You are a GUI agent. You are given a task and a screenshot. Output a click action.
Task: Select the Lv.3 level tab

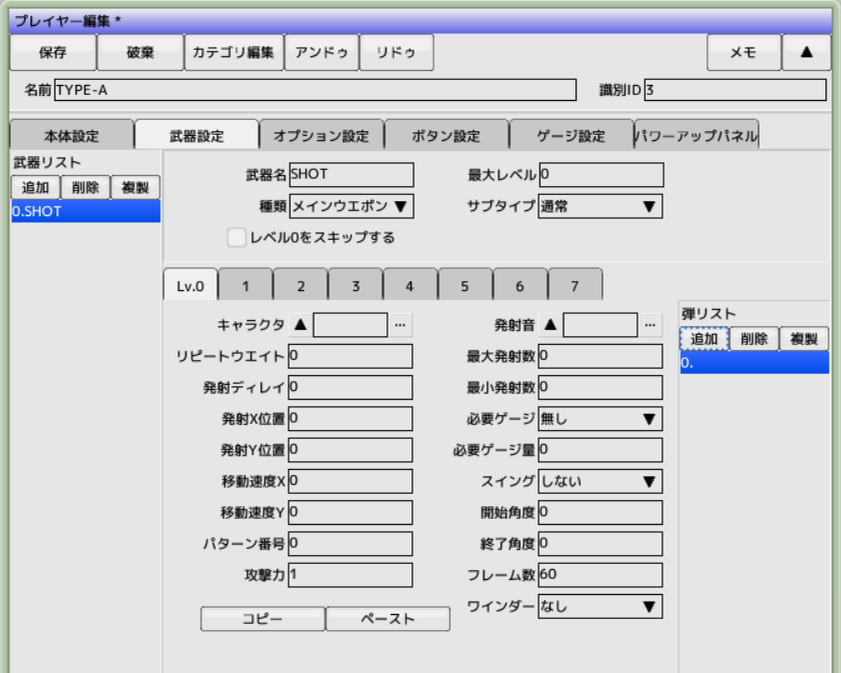coord(355,284)
